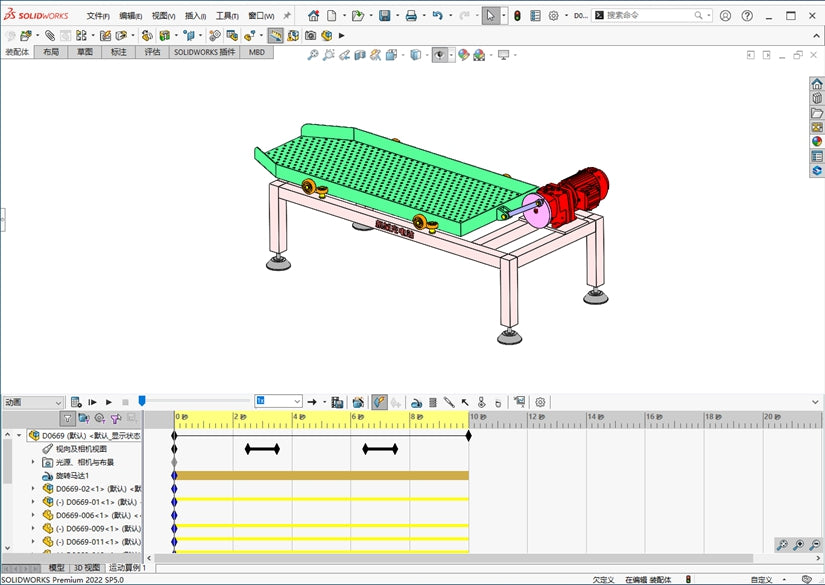The image size is (825, 585).
Task: Select the 运动算例 1 tab
Action: coord(127,568)
